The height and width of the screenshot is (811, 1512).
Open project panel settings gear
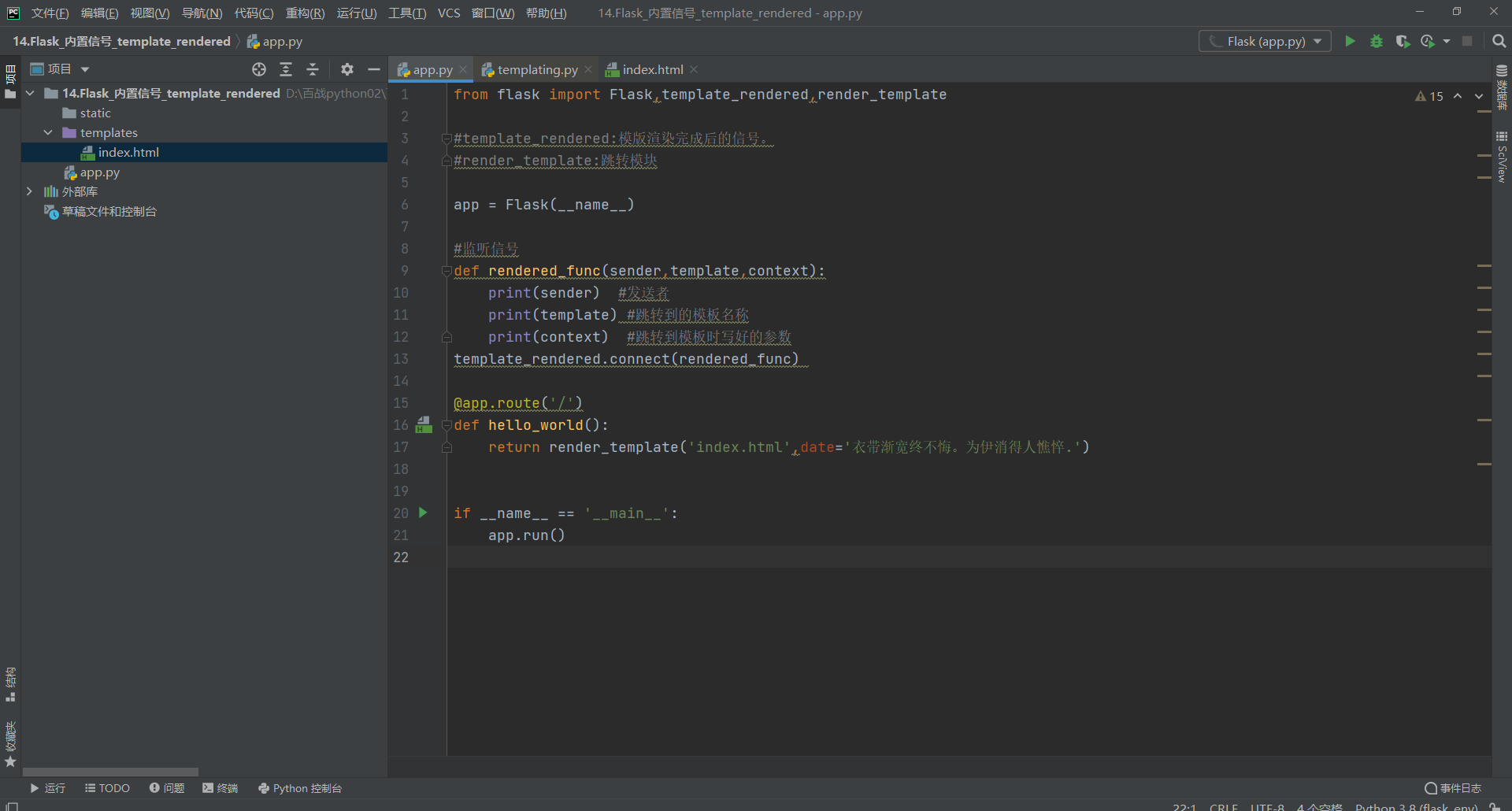[x=347, y=69]
